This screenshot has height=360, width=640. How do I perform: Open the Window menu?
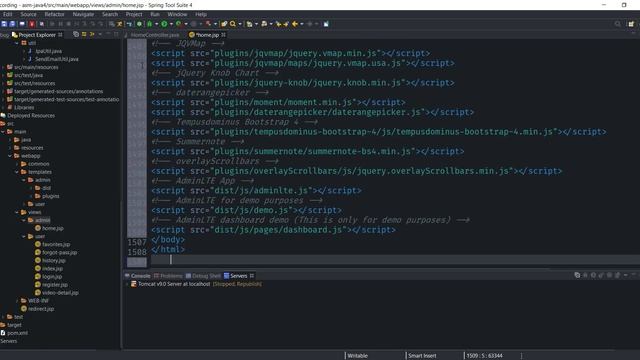tap(177, 14)
